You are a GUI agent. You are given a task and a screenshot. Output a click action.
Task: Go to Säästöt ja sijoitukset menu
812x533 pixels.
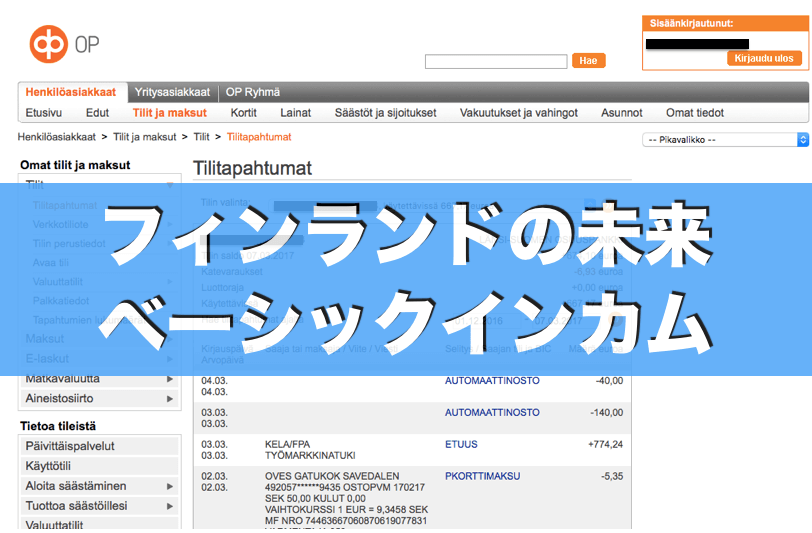click(x=385, y=113)
